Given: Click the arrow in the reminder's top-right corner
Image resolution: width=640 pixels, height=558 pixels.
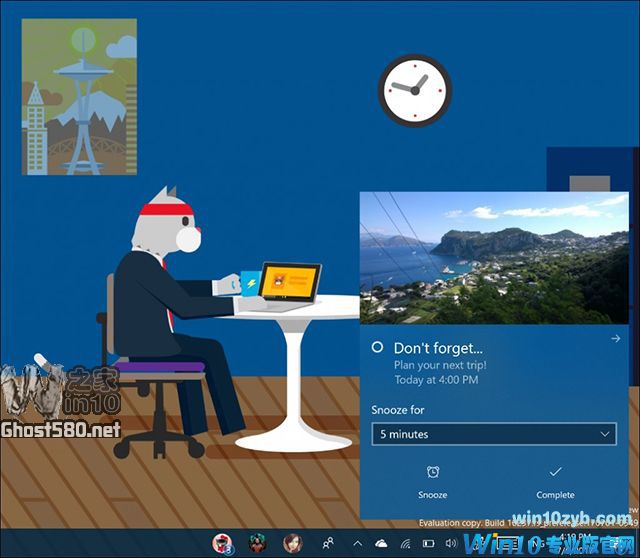Looking at the screenshot, I should 616,338.
